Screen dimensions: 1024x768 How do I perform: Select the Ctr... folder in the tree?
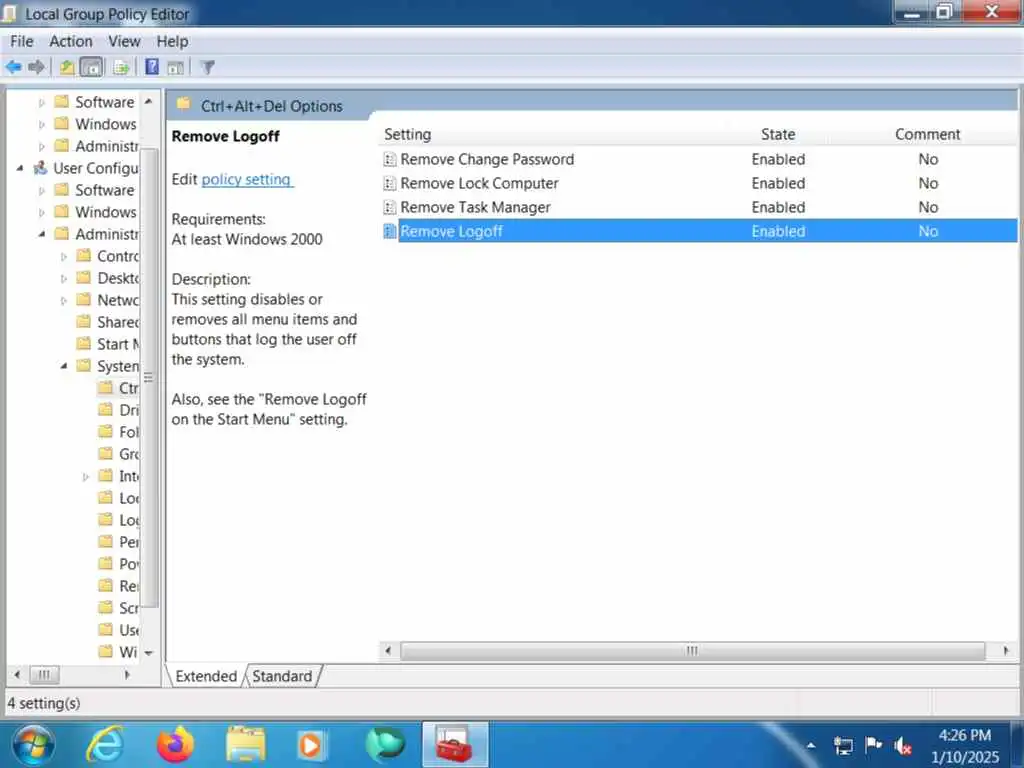point(118,388)
